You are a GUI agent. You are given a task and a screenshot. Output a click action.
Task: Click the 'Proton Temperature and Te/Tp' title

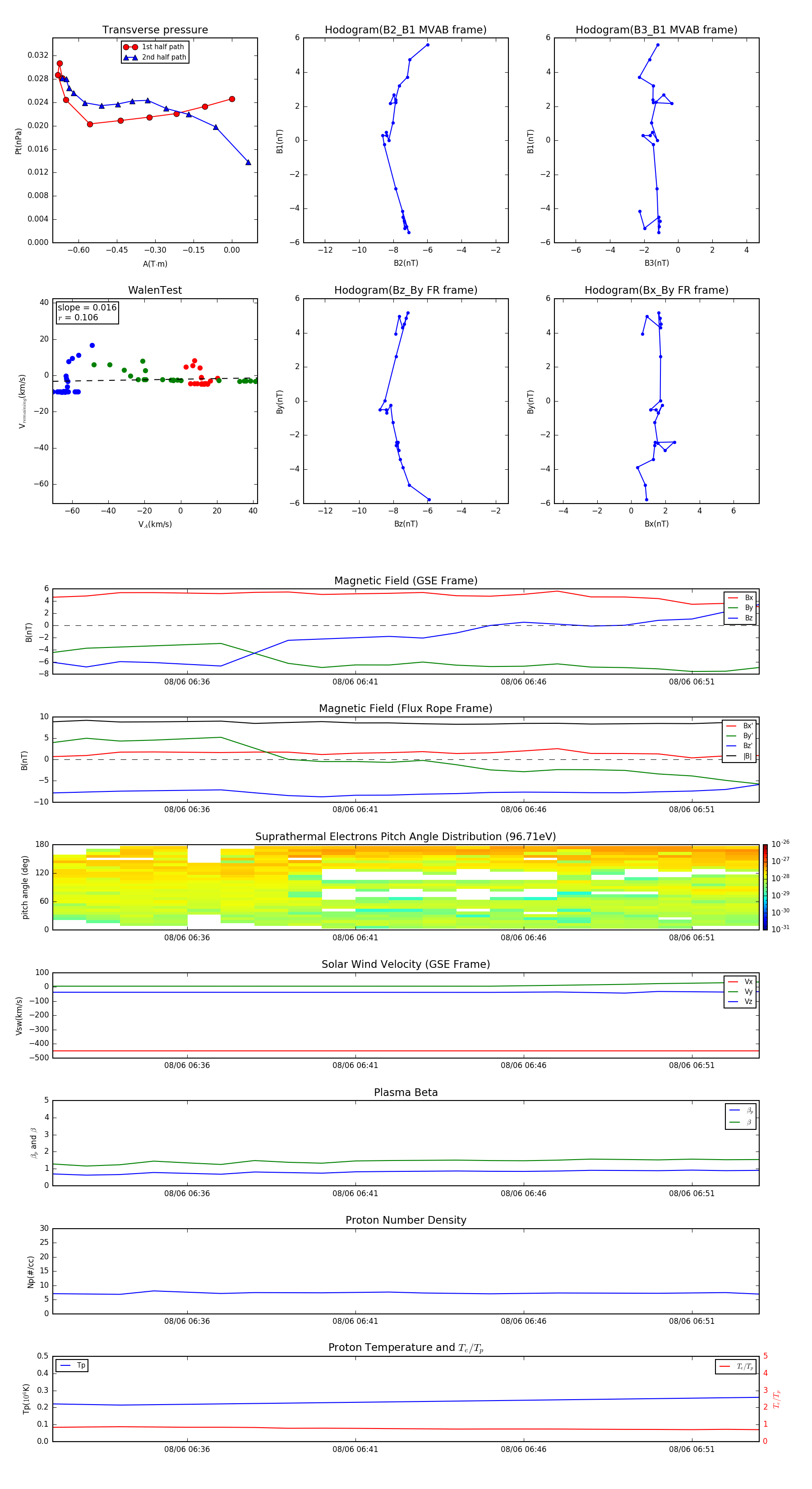pyautogui.click(x=406, y=1348)
